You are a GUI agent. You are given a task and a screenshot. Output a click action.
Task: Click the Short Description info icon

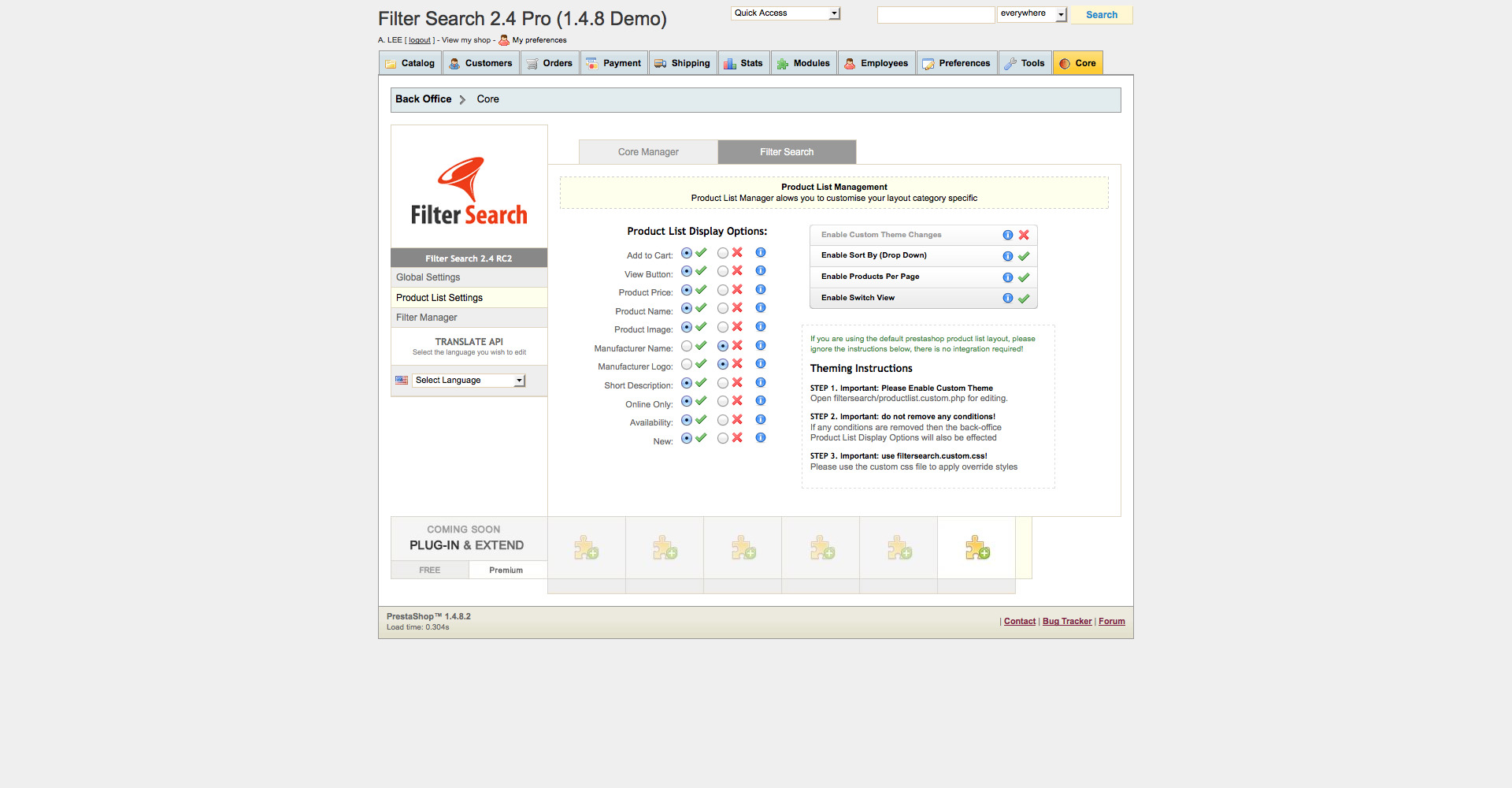coord(761,383)
